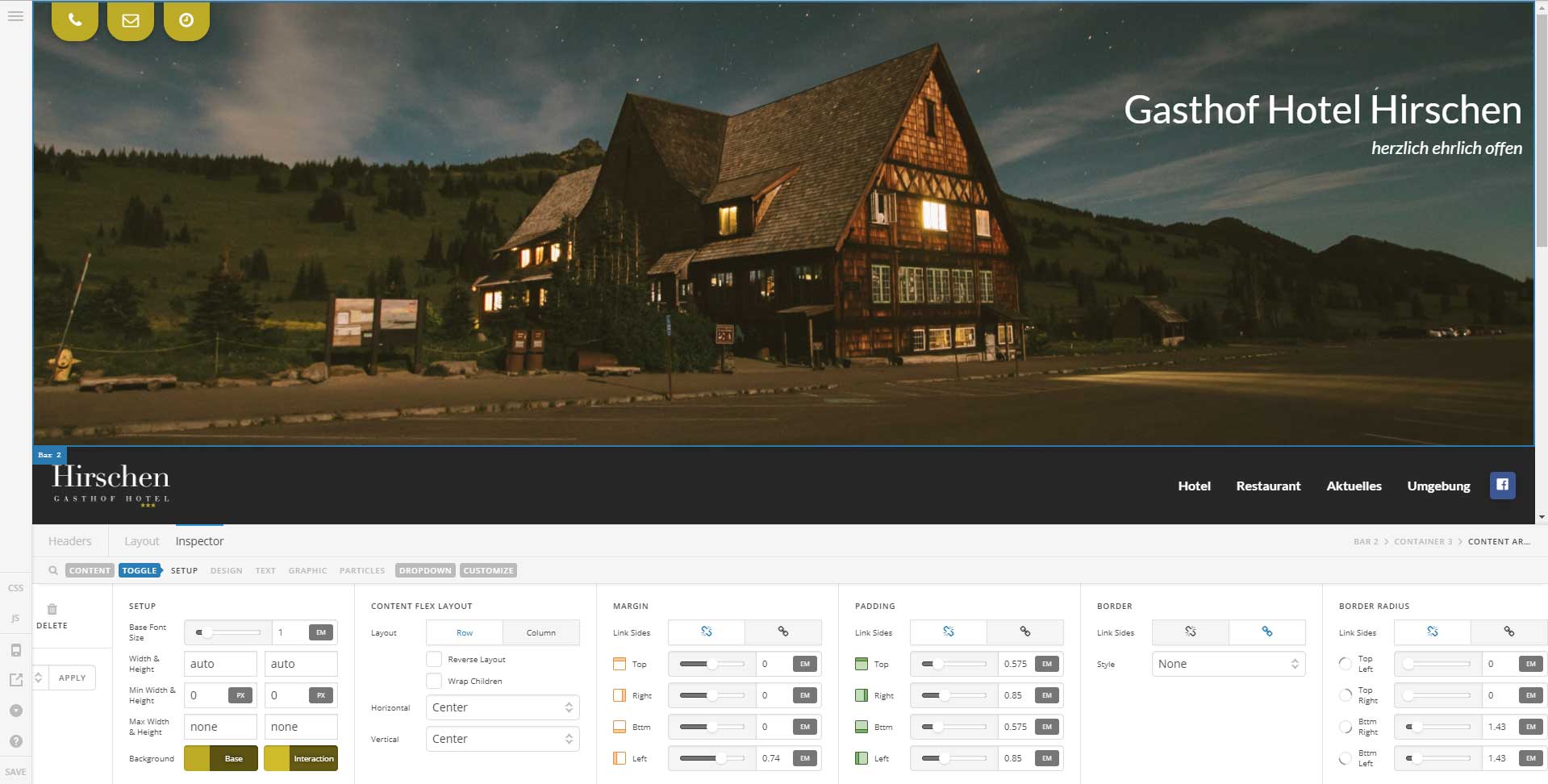Select the linked sides icon for Padding
Image resolution: width=1548 pixels, height=784 pixels.
[1024, 632]
